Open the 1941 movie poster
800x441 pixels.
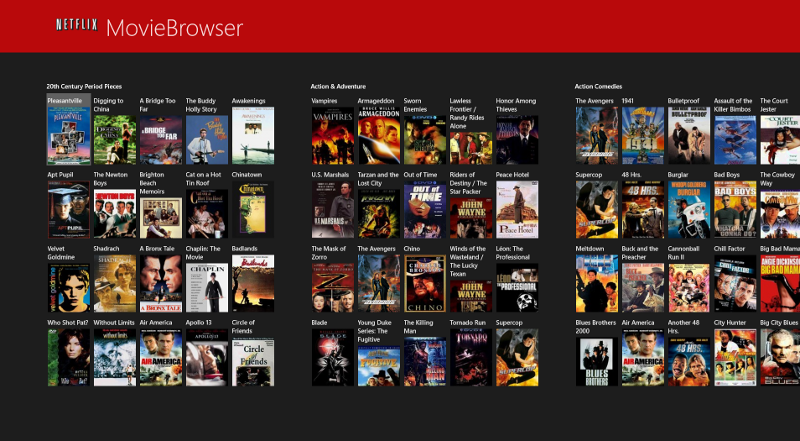[642, 135]
